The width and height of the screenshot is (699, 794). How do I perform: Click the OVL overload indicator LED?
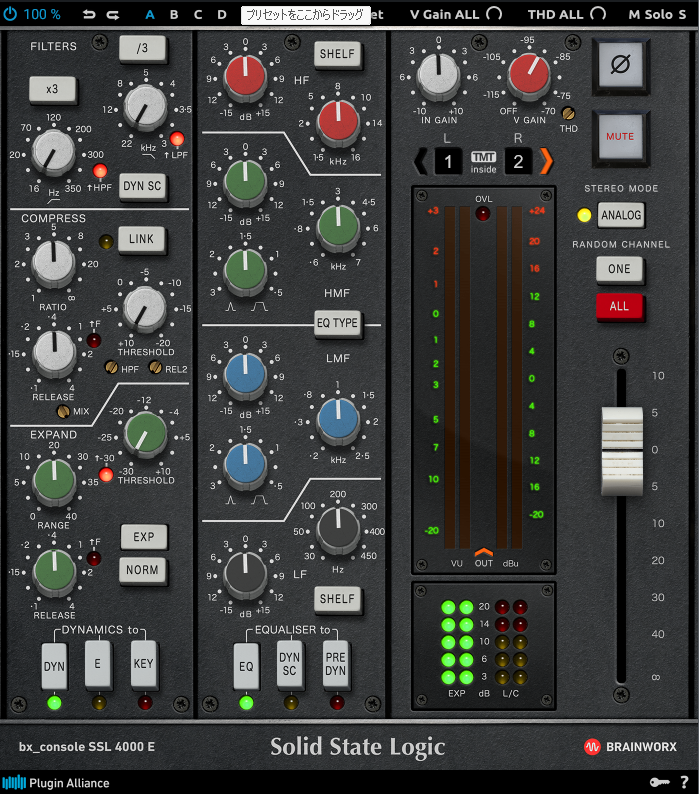[483, 213]
